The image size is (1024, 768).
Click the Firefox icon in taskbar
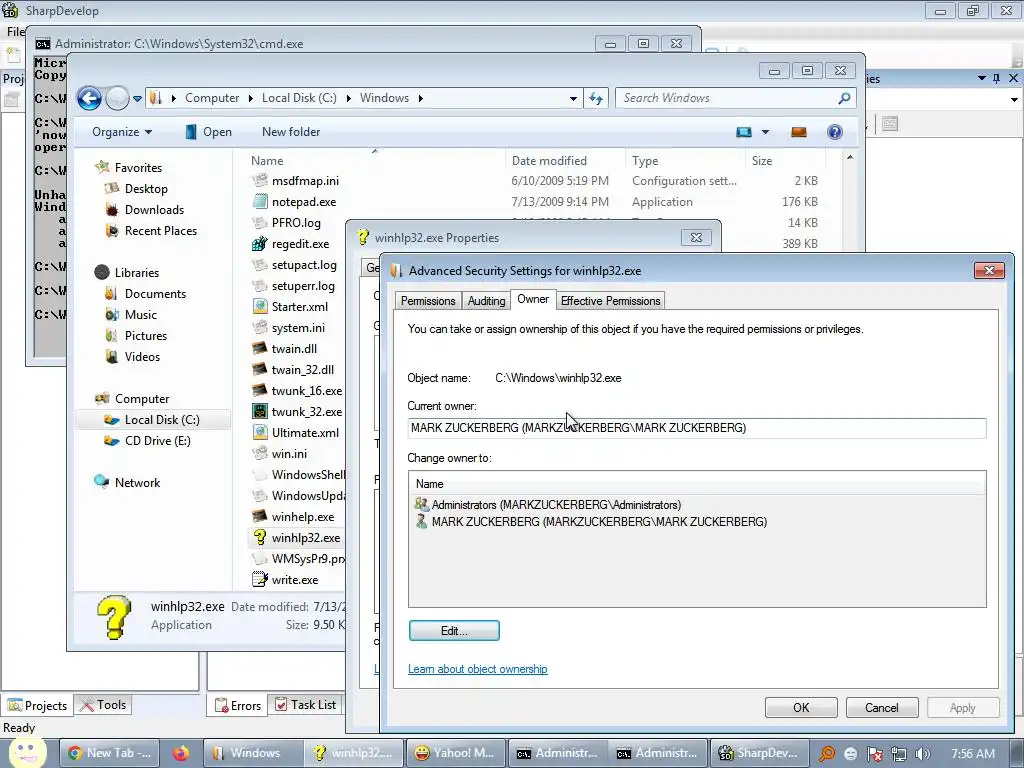click(181, 753)
